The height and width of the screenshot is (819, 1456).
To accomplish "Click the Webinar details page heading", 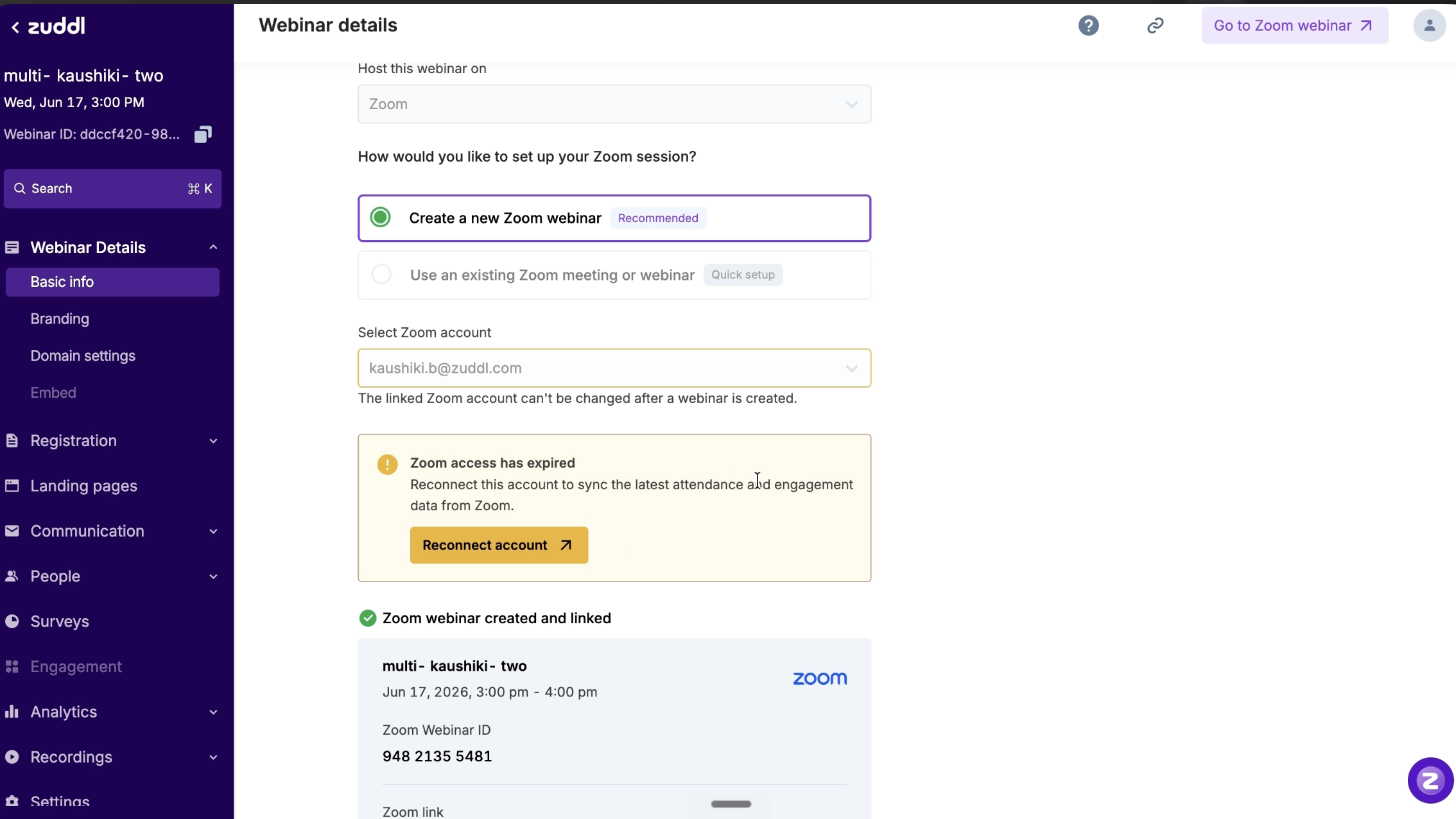I will [x=327, y=26].
